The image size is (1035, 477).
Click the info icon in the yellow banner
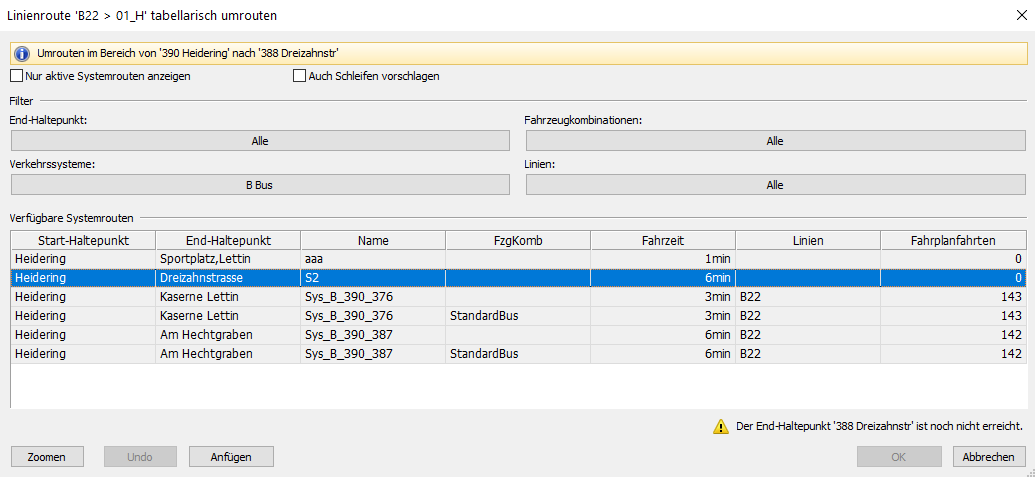(x=21, y=53)
